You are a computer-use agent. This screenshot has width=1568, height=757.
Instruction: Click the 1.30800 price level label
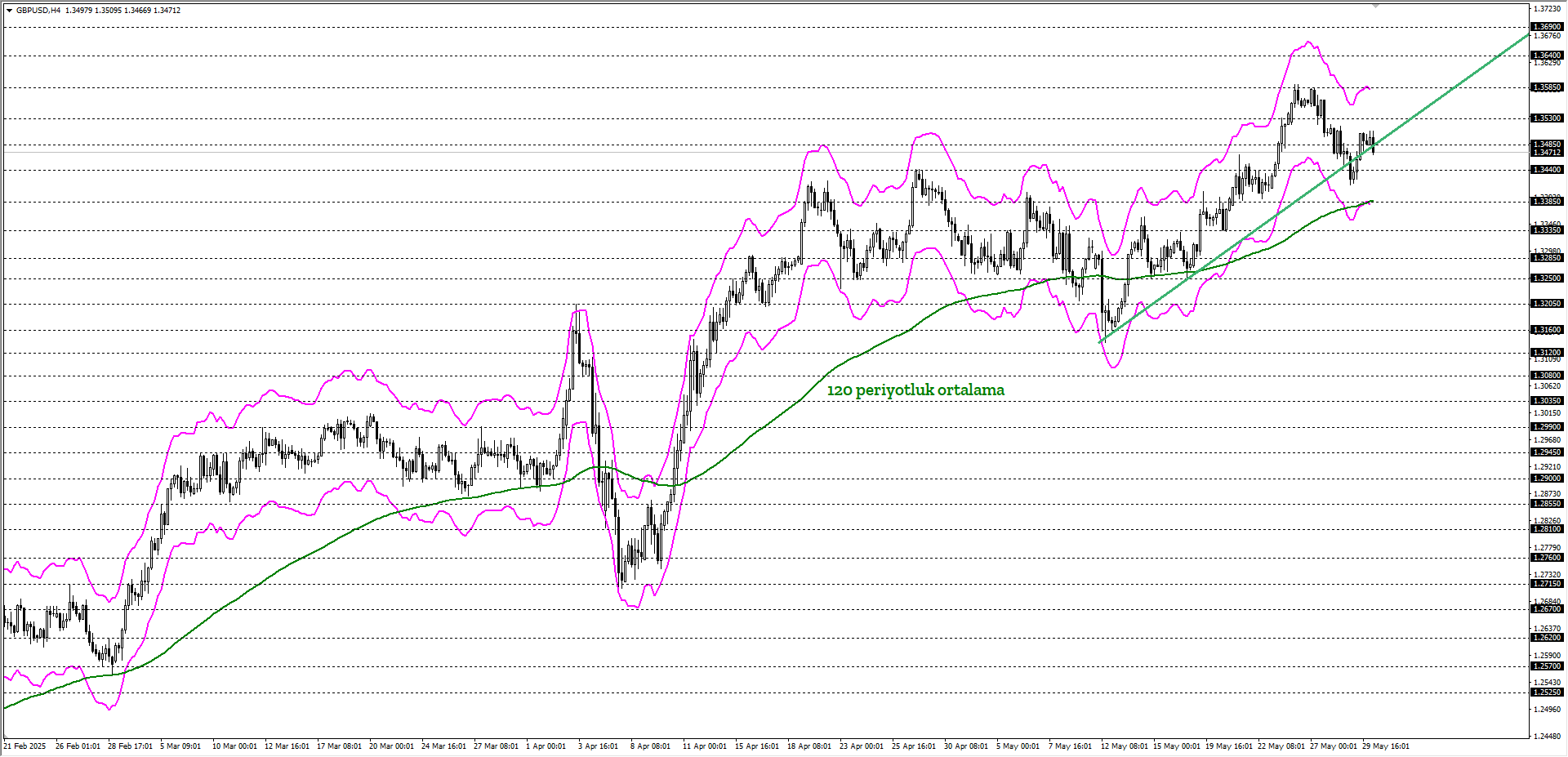click(x=1547, y=376)
